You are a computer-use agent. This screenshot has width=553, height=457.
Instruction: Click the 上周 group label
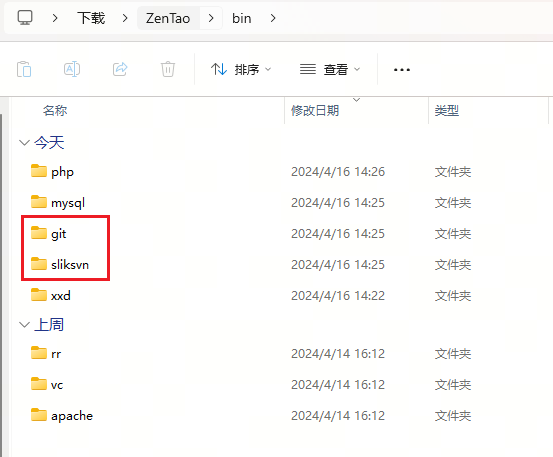point(49,324)
